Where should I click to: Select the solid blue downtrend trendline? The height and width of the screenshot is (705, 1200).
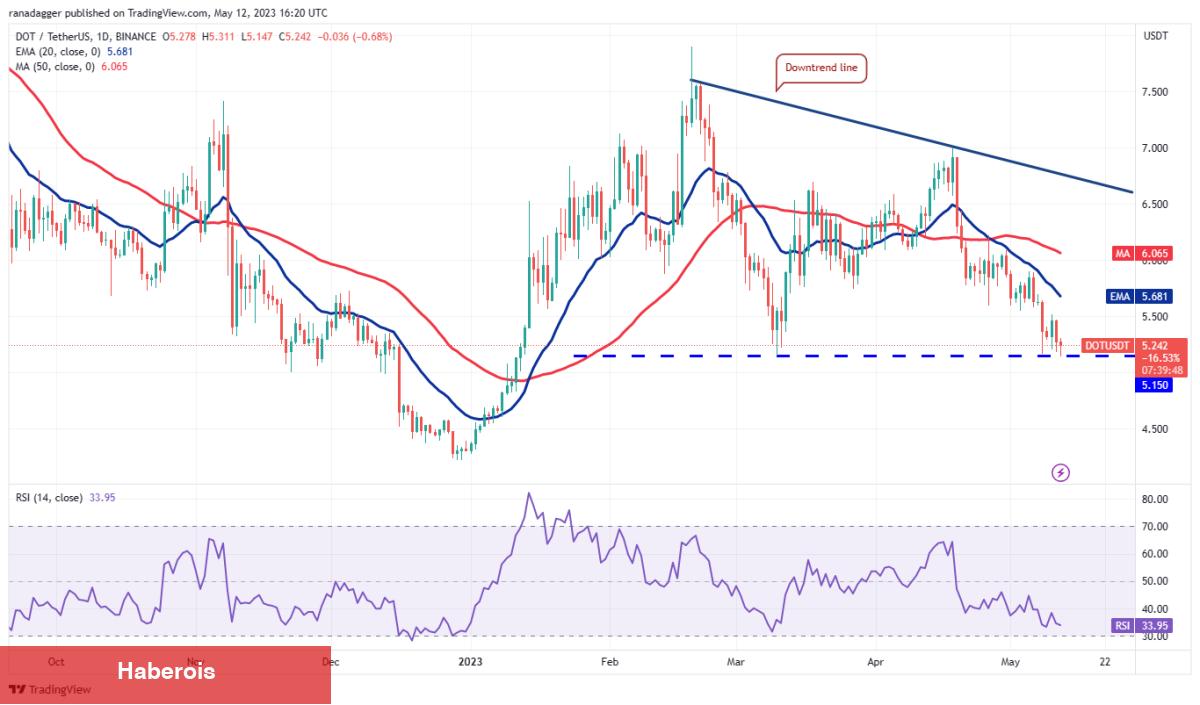click(910, 135)
